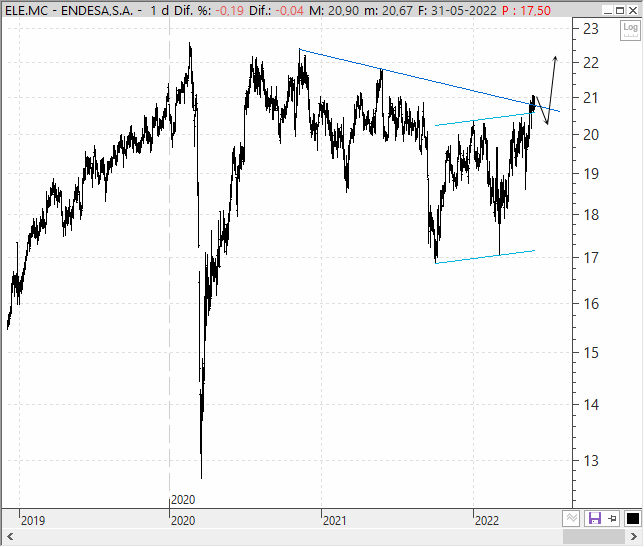This screenshot has width=644, height=547.
Task: Click the date F: 31-05-2022
Action: (457, 10)
